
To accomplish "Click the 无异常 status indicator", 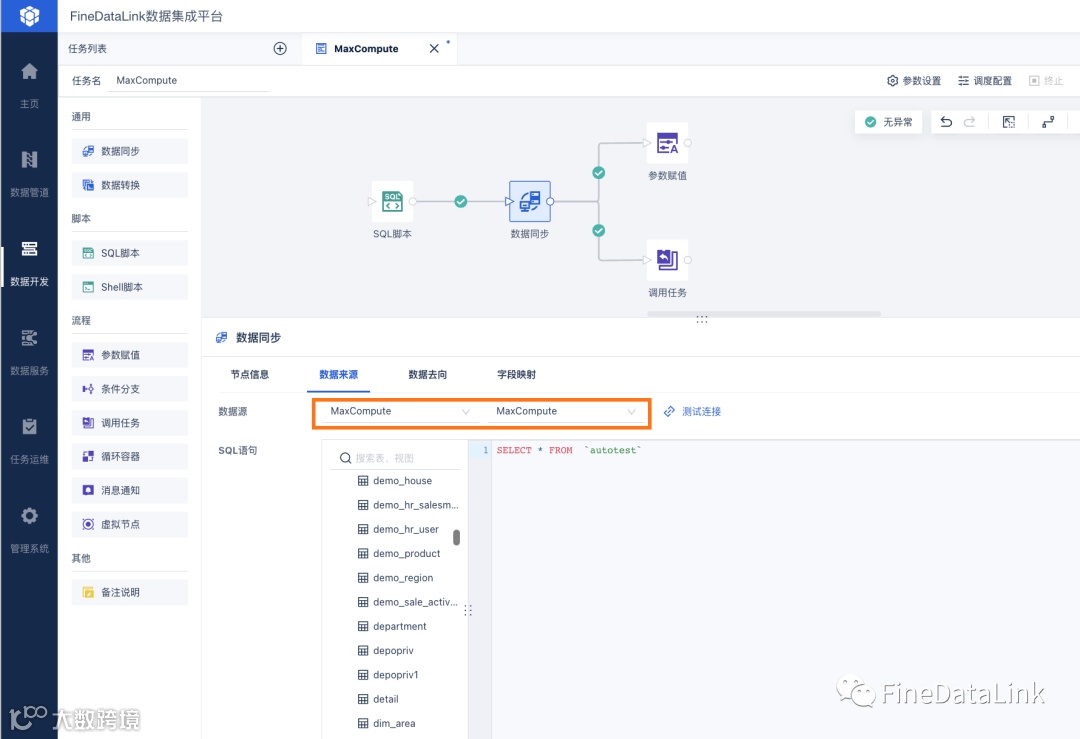I will pos(889,122).
